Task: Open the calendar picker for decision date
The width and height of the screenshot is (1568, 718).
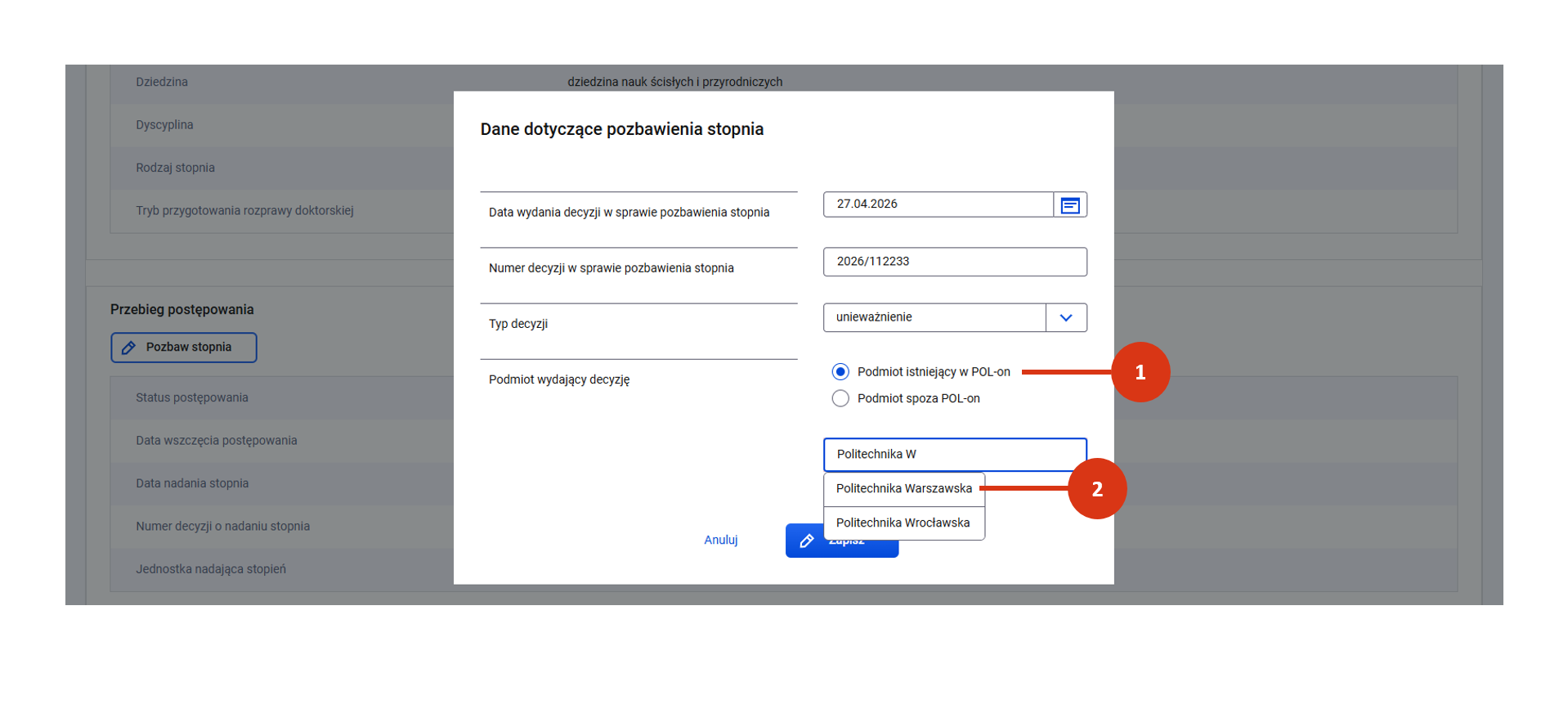Action: click(1069, 205)
